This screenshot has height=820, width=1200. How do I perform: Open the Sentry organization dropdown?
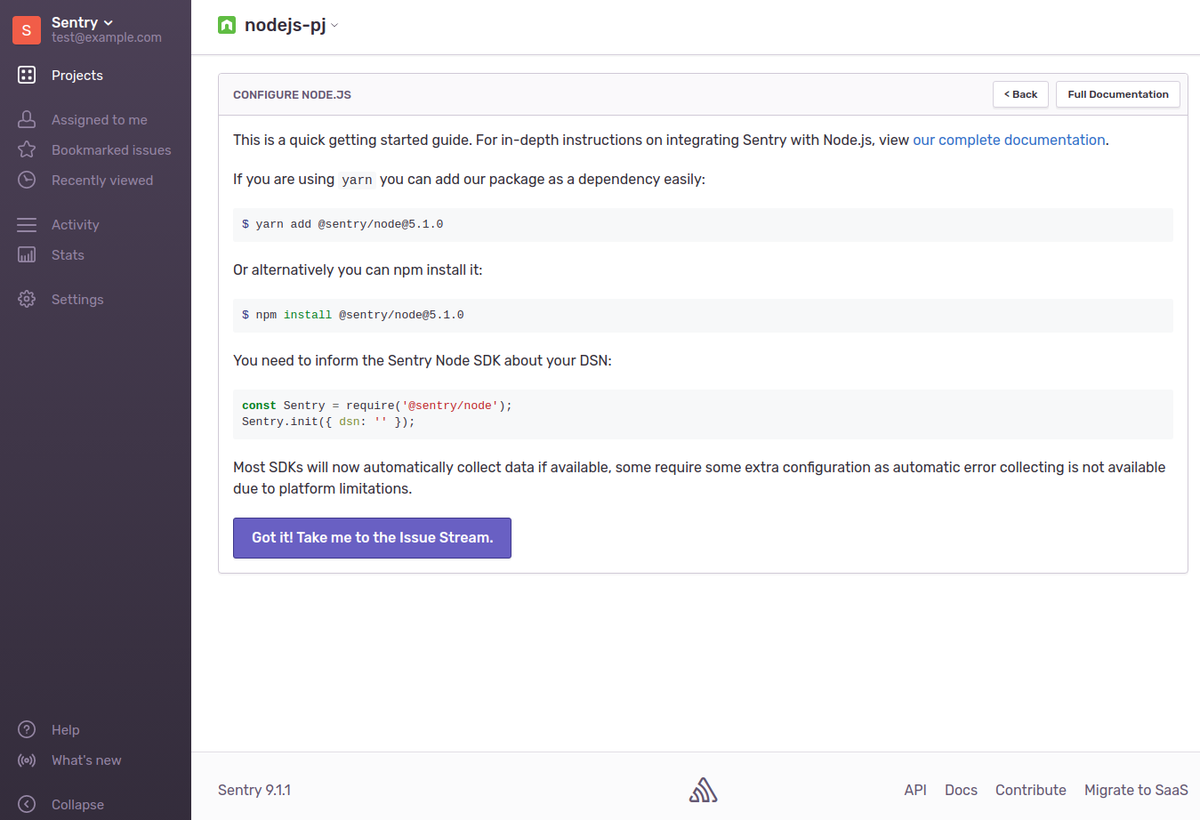point(82,22)
